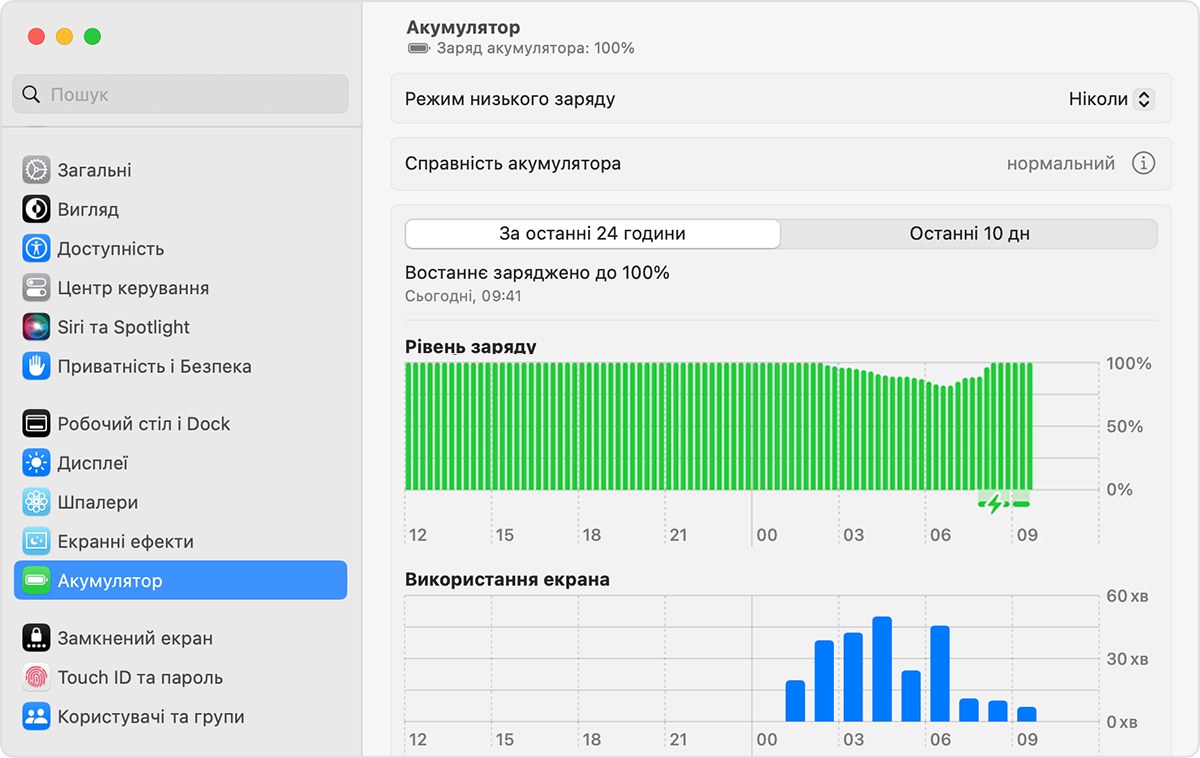This screenshot has width=1200, height=758.
Task: Open the Загальні settings icon
Action: pos(36,170)
